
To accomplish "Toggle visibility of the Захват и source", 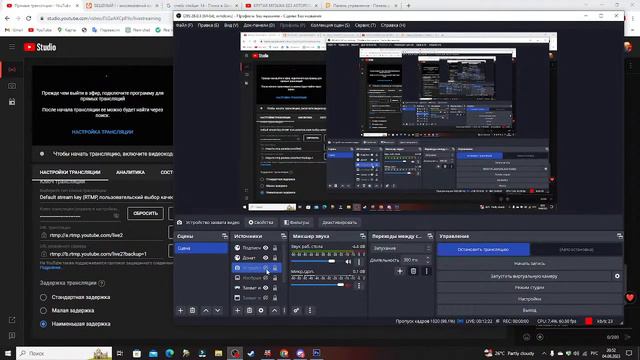I will pos(265,288).
